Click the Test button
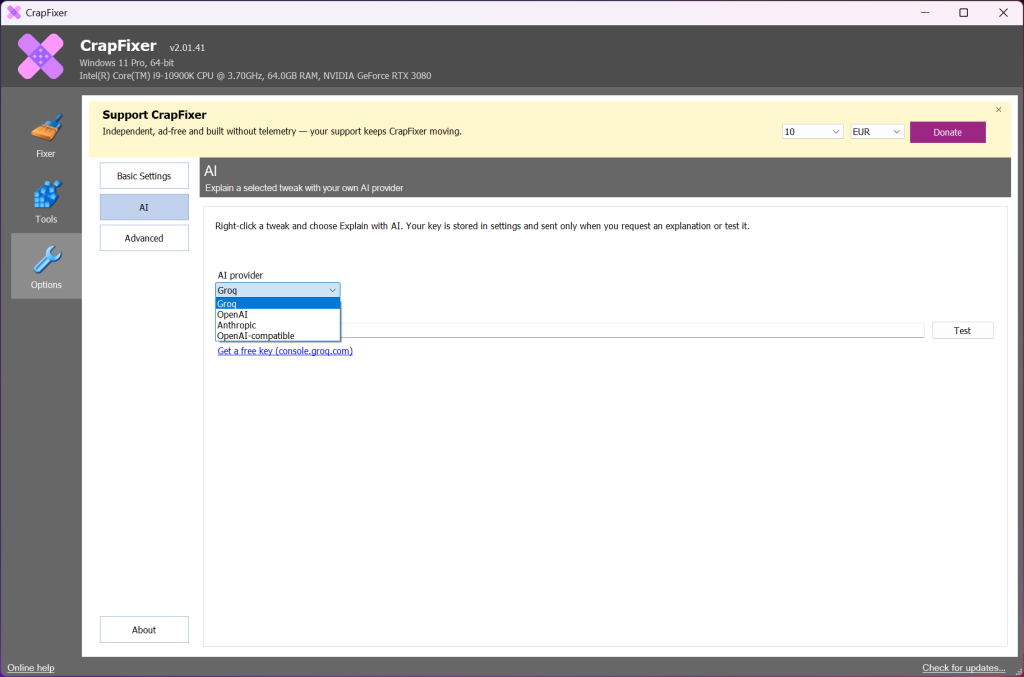 point(963,330)
